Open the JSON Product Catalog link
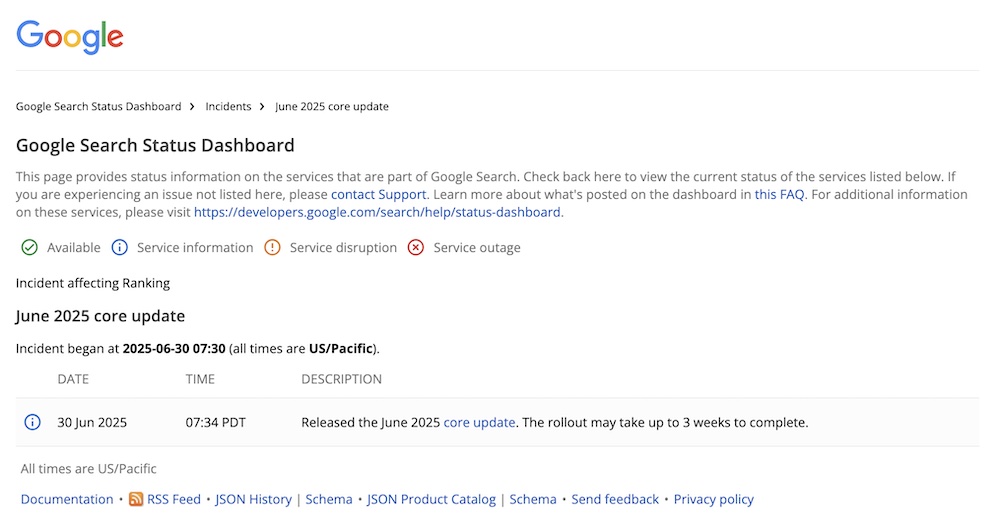Screen dimensions: 1000x527 pyautogui.click(x=431, y=499)
